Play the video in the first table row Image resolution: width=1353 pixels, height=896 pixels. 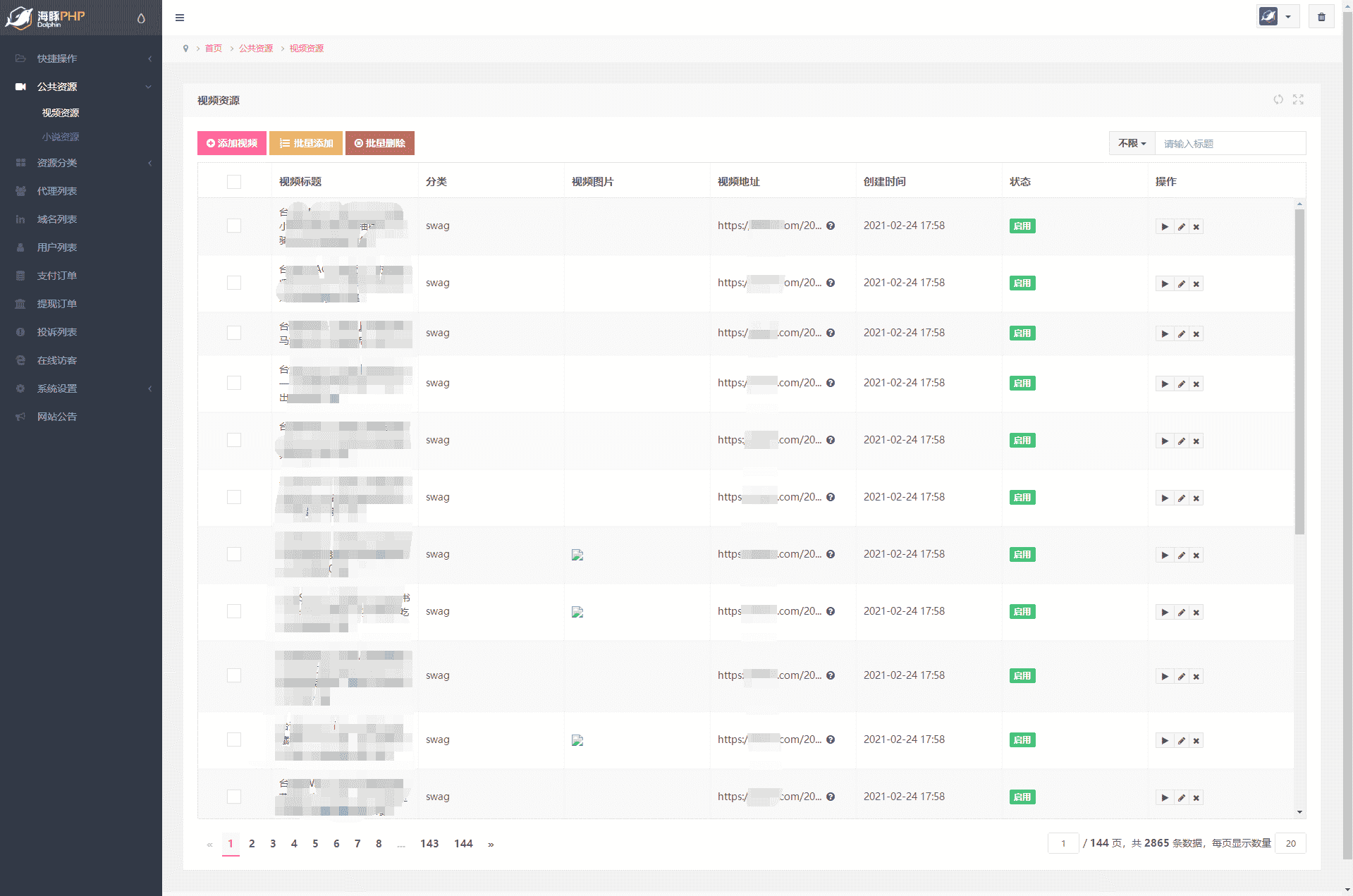click(1164, 227)
